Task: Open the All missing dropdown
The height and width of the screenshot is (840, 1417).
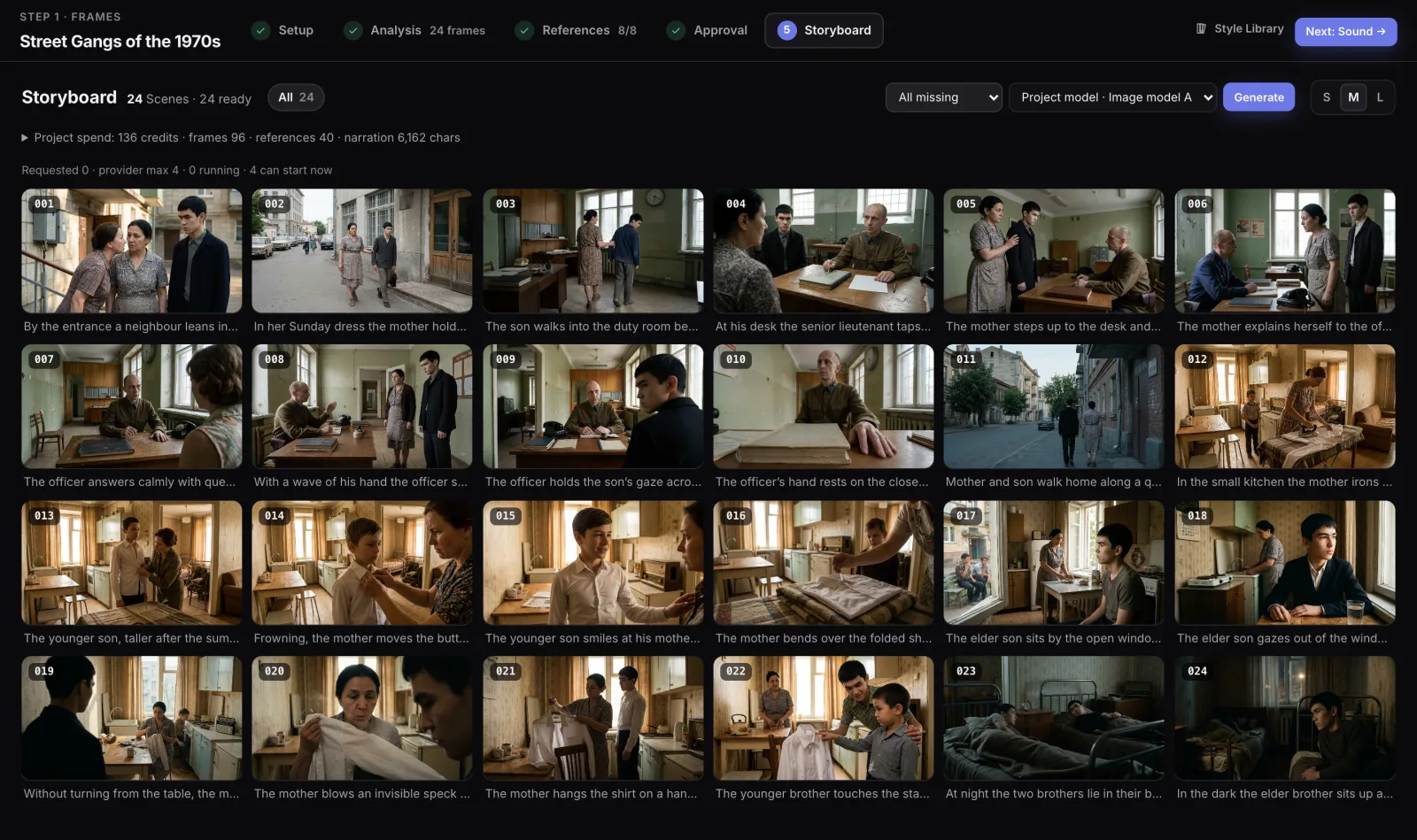Action: click(944, 97)
